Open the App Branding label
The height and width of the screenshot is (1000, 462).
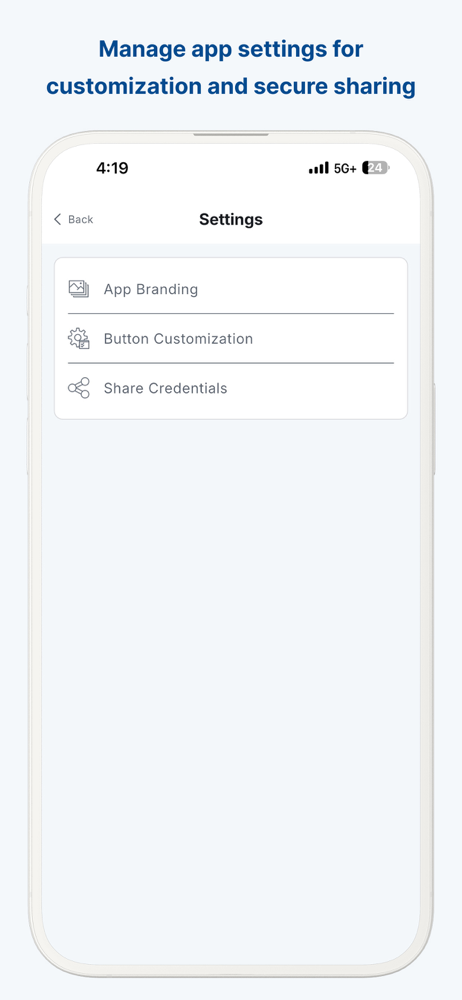(x=151, y=289)
